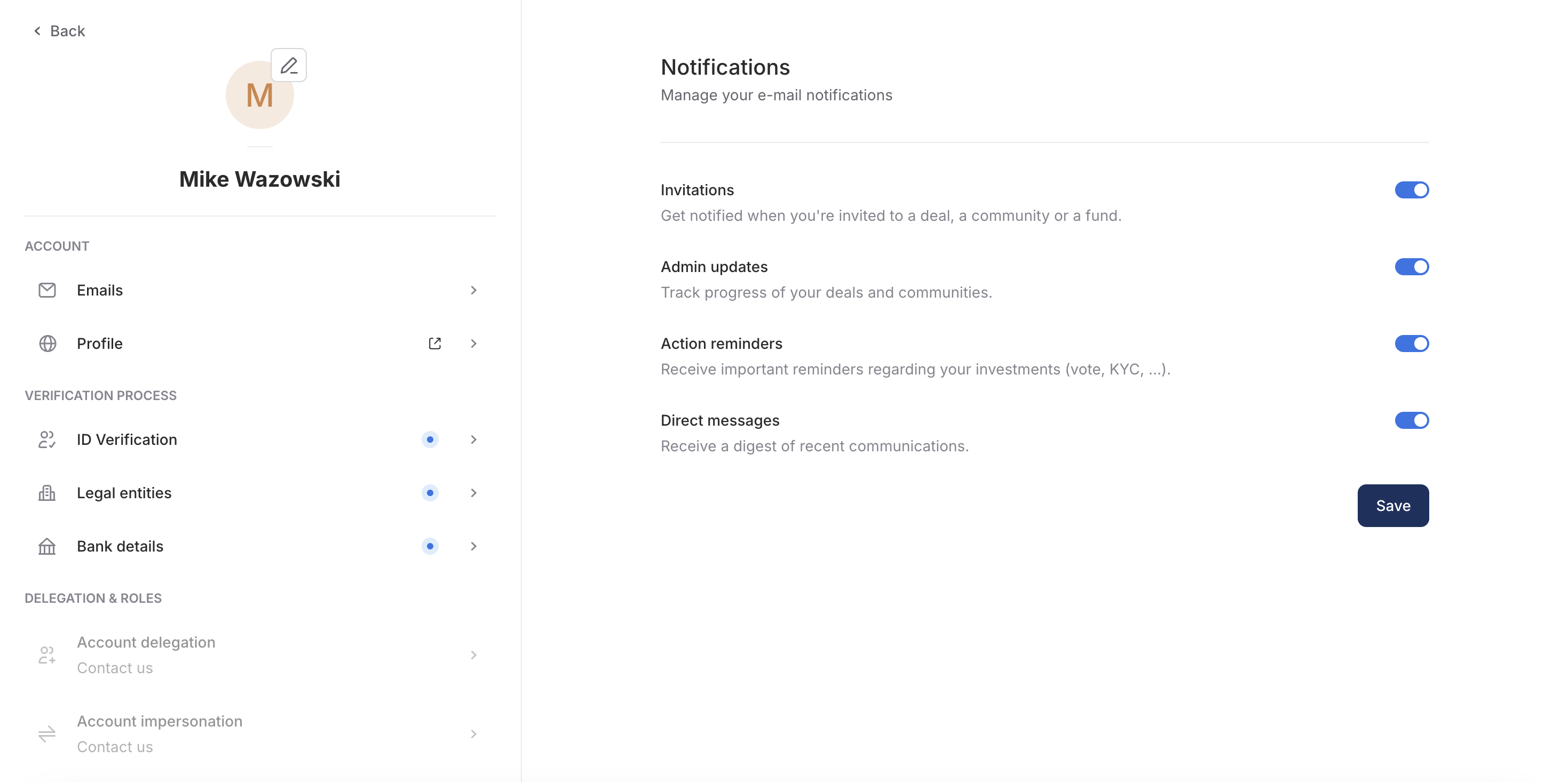Go to Bank details section
1568x782 pixels.
[x=260, y=546]
